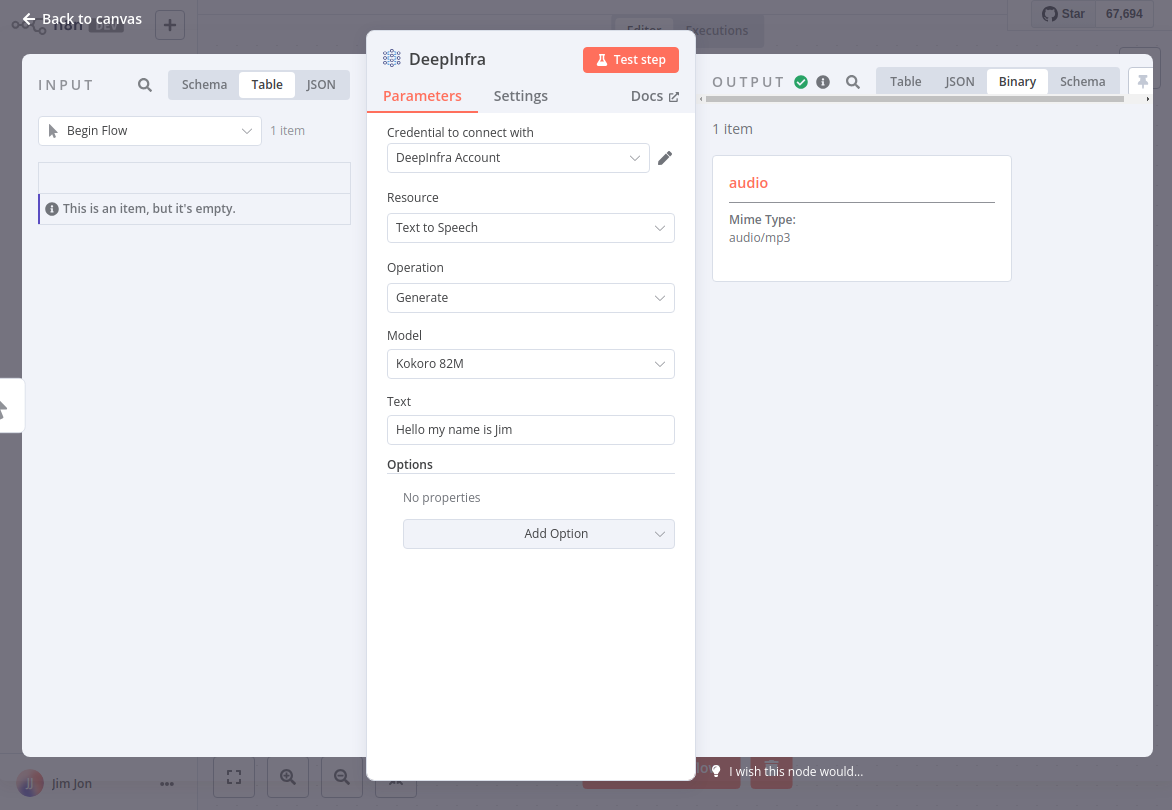Open DeepInfra Account credential dropdown

pyautogui.click(x=518, y=158)
